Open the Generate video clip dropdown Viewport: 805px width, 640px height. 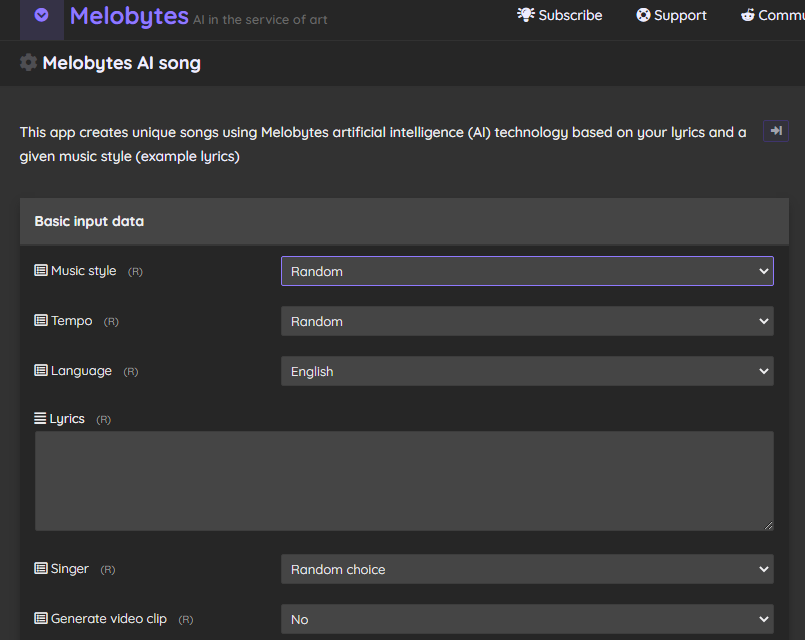coord(527,619)
